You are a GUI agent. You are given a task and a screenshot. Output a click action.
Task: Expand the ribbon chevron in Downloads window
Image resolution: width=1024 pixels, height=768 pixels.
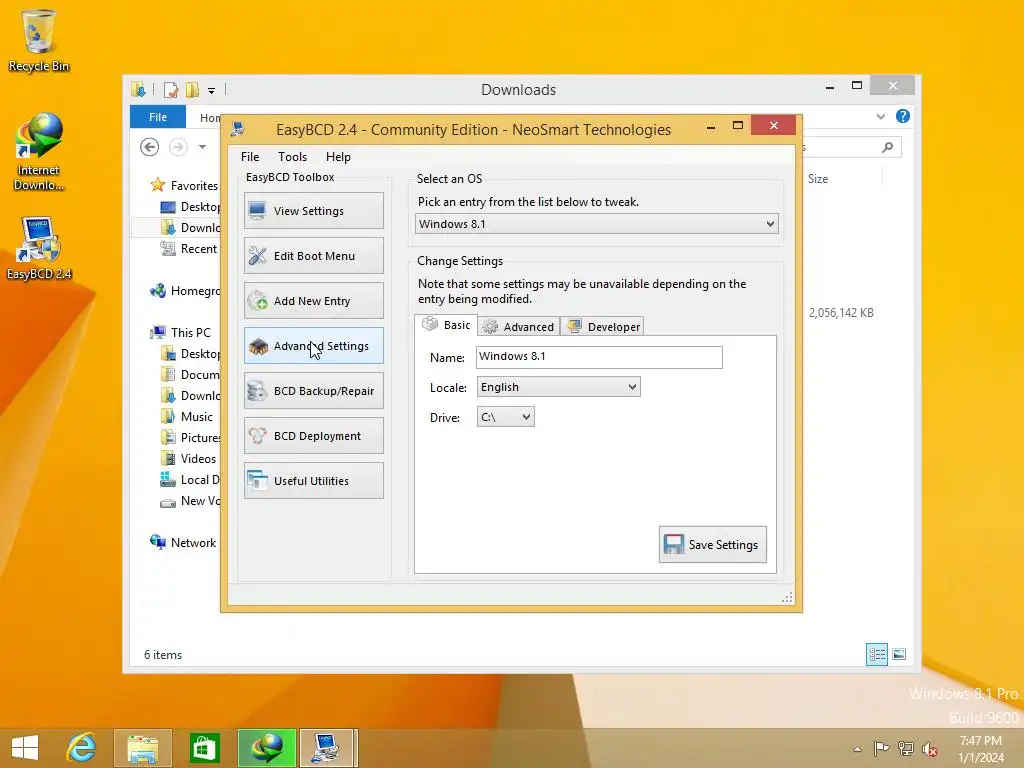[x=880, y=116]
